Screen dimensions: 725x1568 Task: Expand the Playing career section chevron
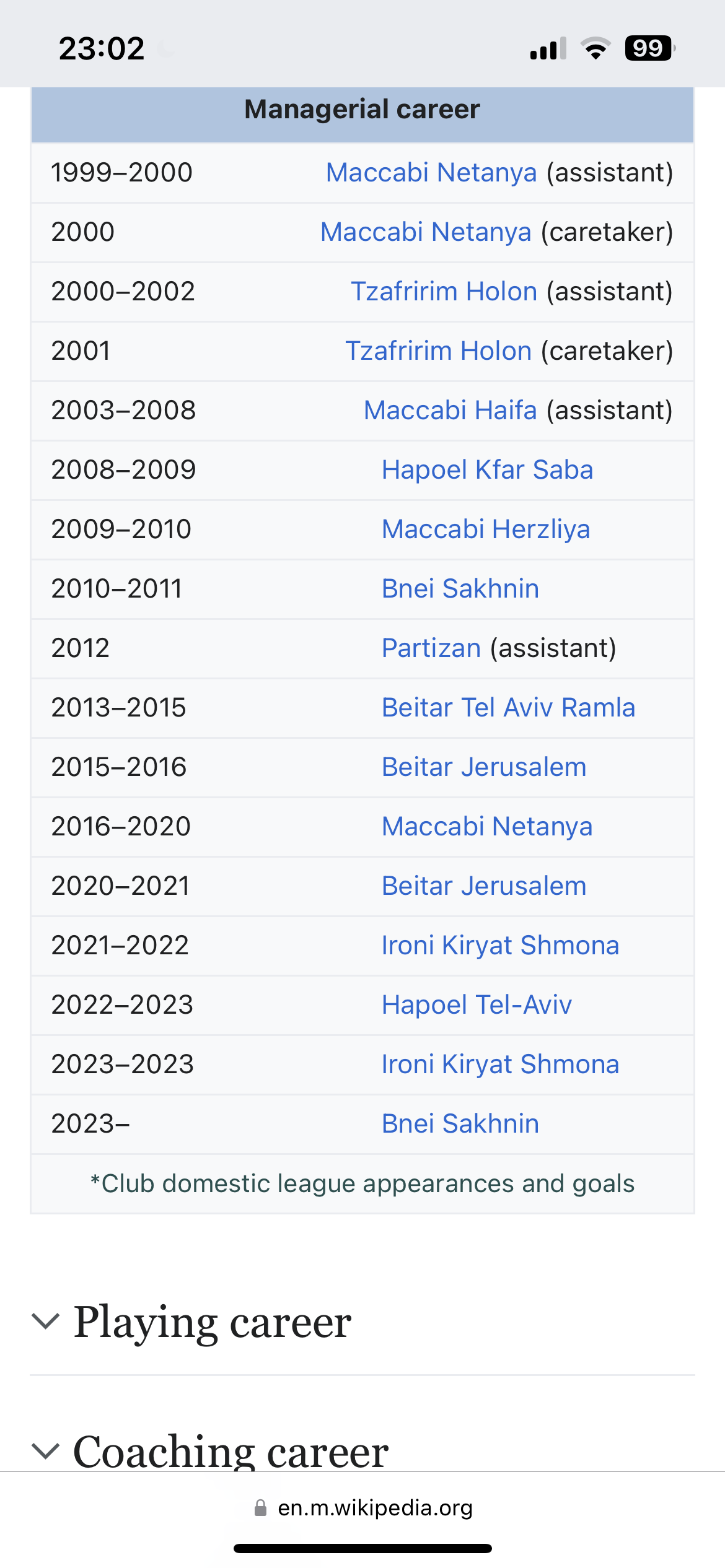click(45, 1321)
